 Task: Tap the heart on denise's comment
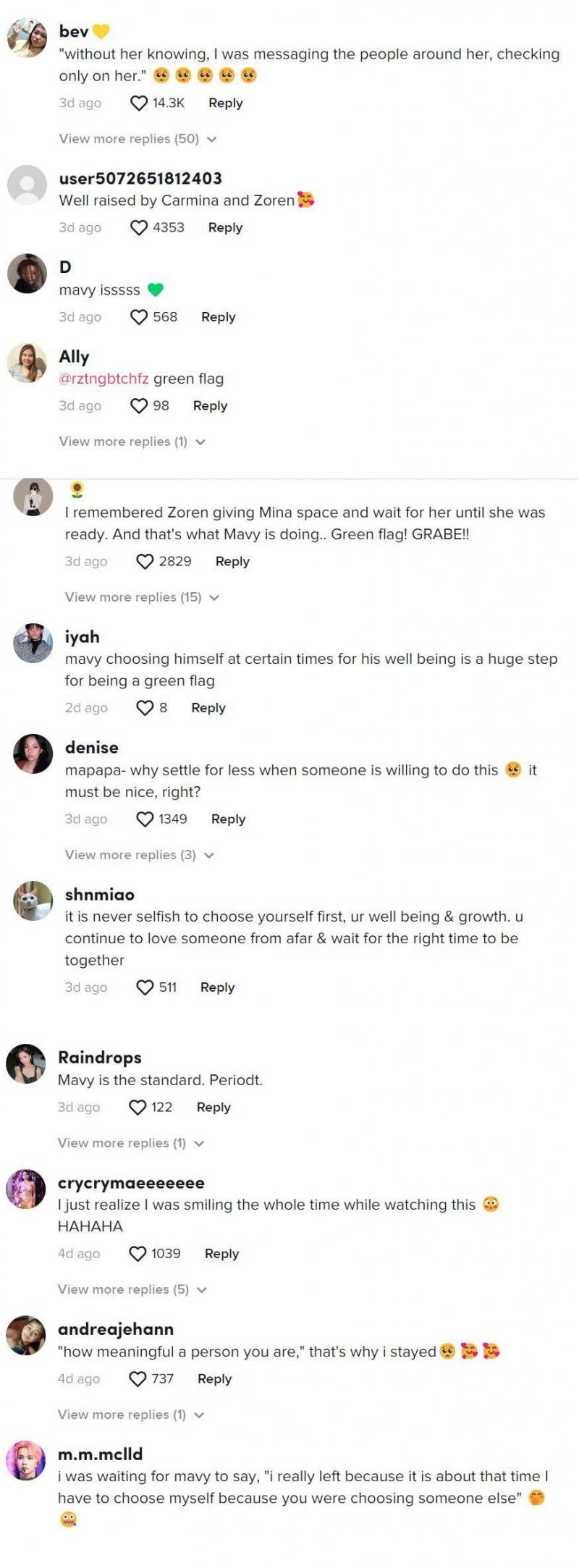coord(145,819)
